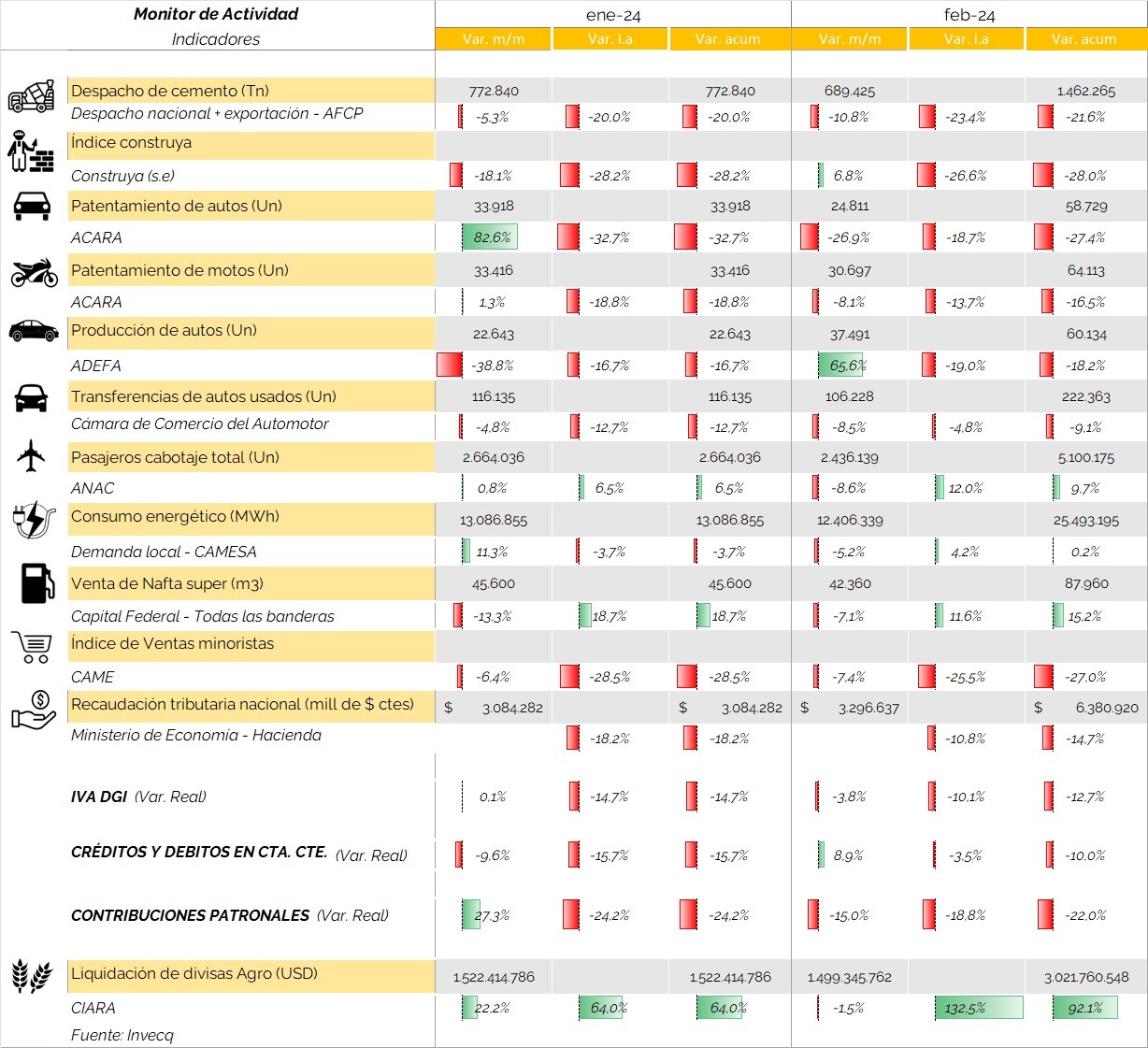Click the cement mixer truck icon

pos(32,96)
